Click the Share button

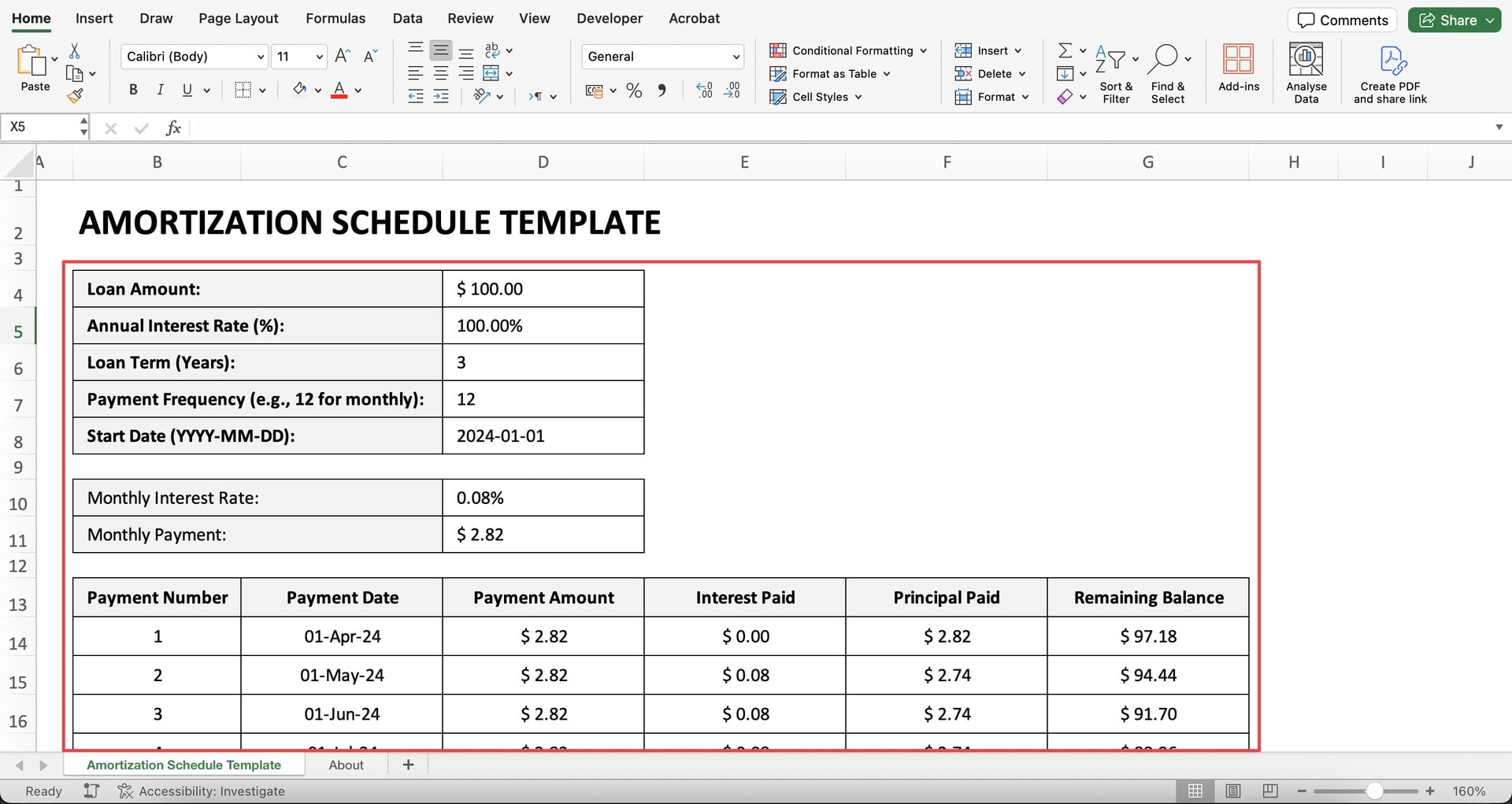tap(1454, 20)
